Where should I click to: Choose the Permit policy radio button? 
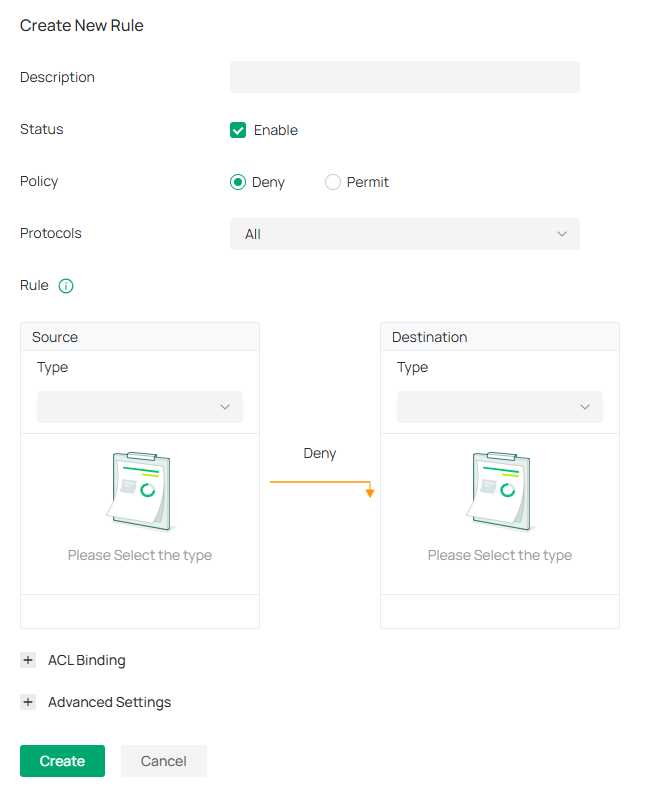333,182
